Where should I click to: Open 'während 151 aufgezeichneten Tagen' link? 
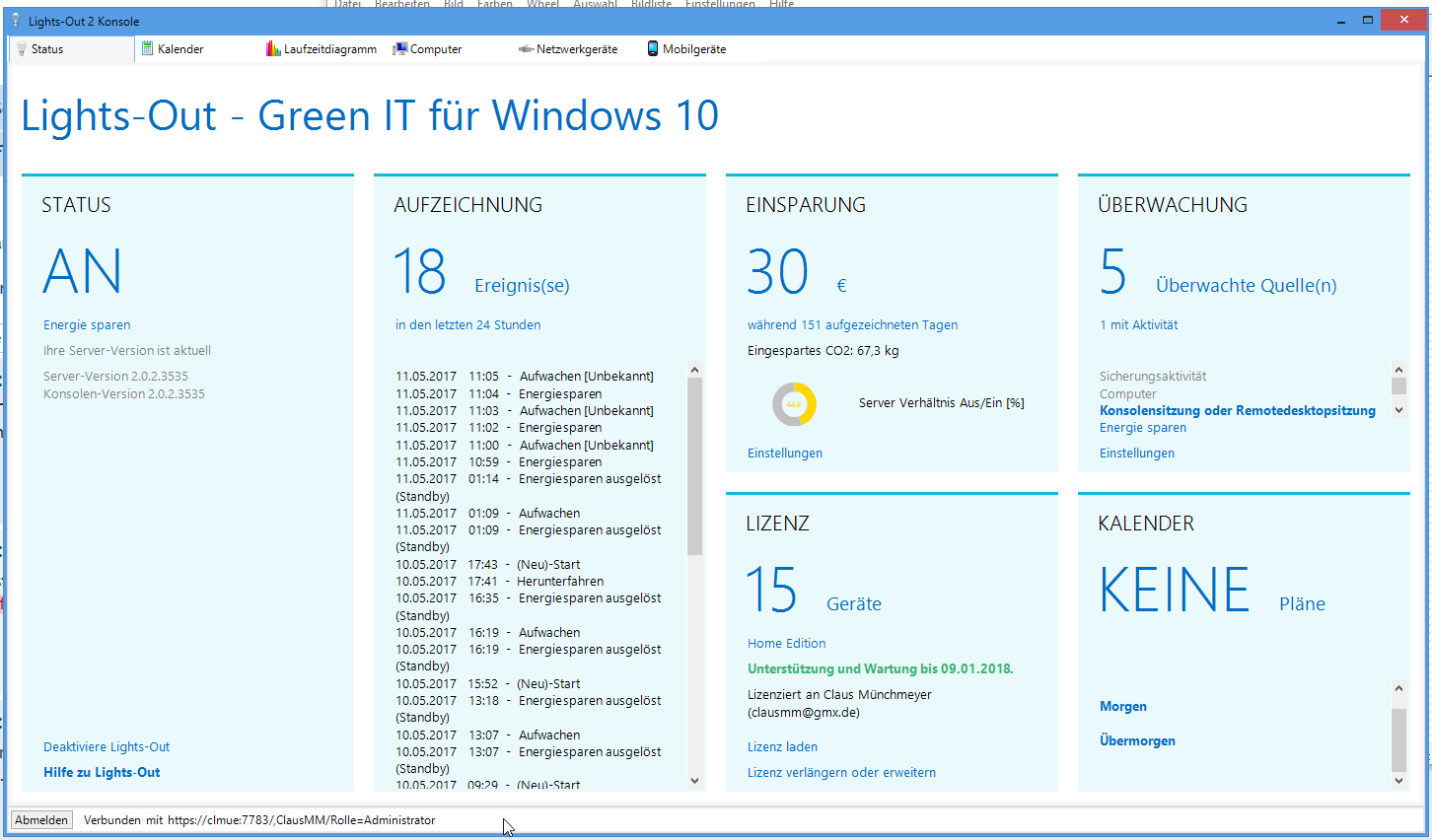click(852, 325)
